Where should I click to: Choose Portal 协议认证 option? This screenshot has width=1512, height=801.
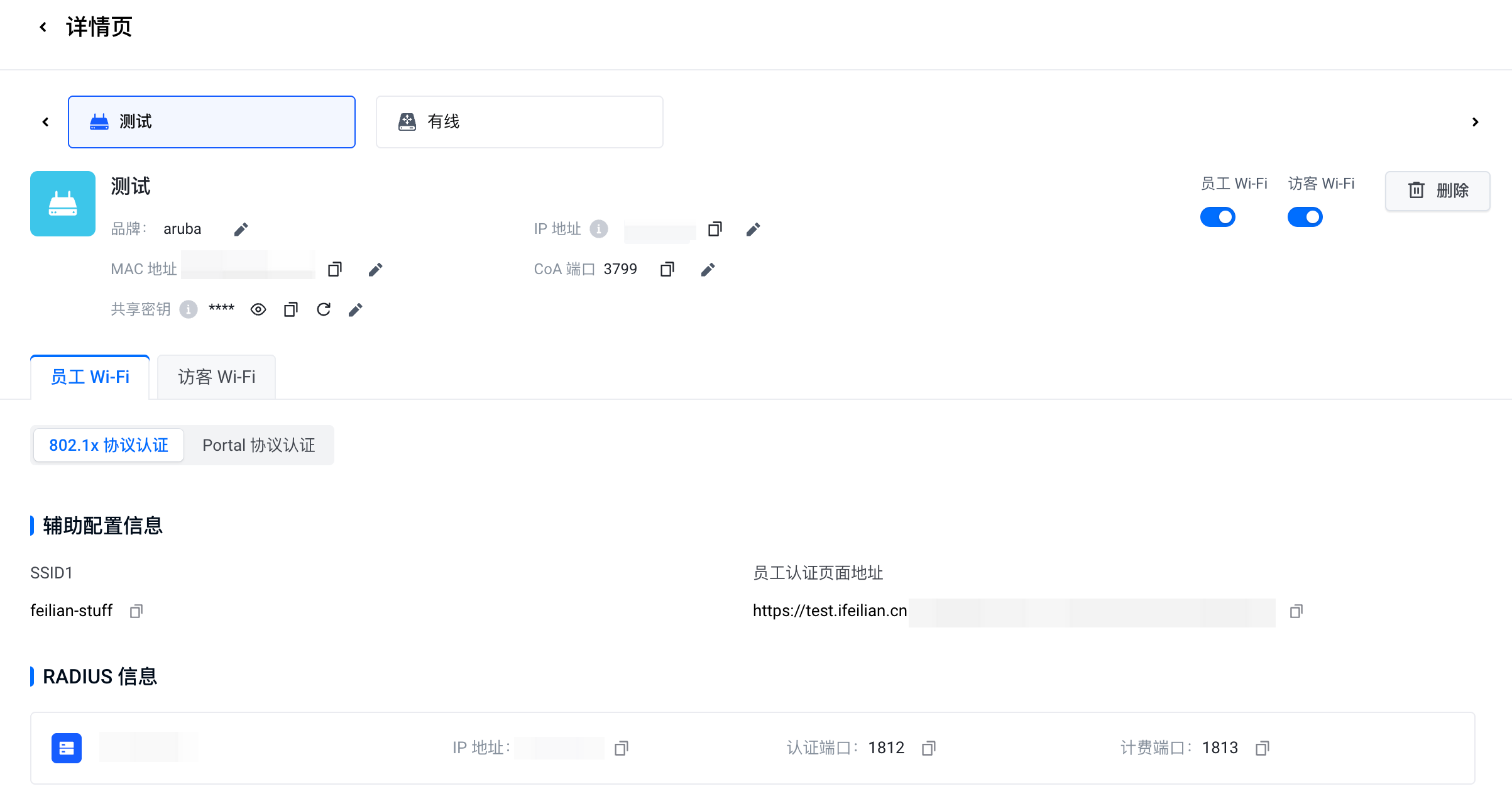(259, 445)
